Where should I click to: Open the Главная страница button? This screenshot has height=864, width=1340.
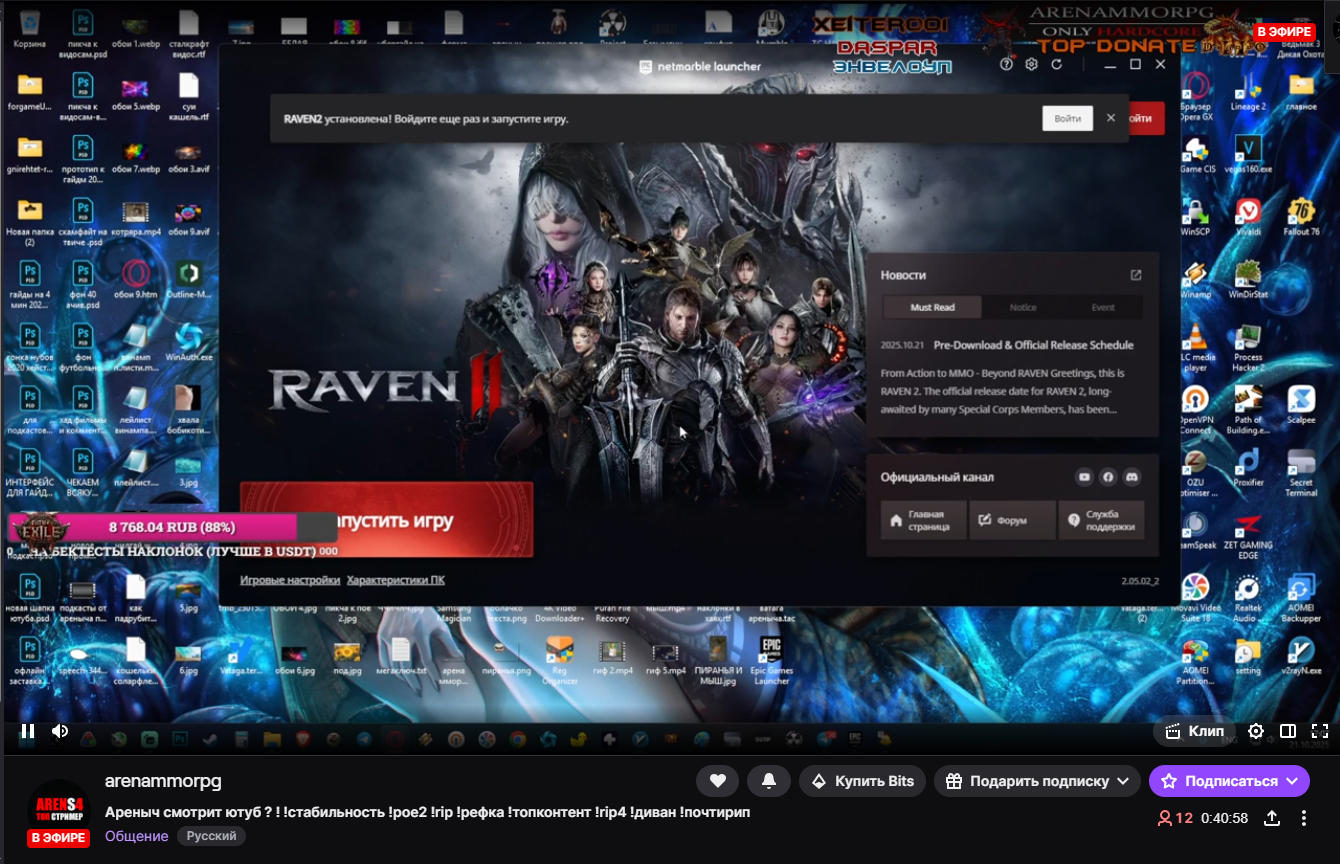[x=923, y=520]
